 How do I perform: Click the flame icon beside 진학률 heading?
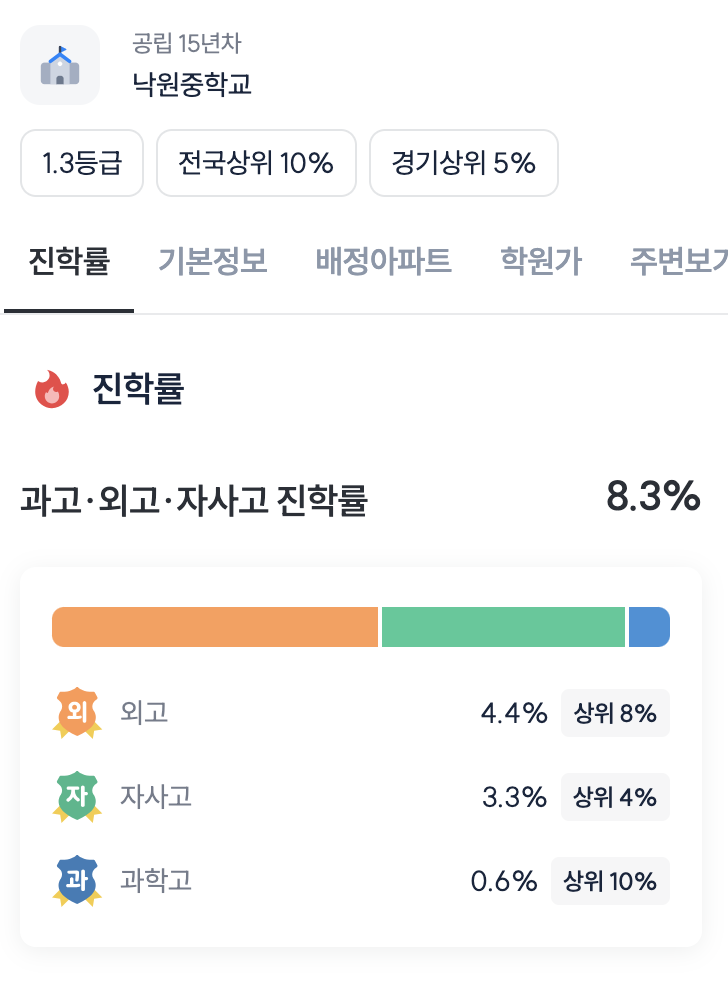(52, 389)
